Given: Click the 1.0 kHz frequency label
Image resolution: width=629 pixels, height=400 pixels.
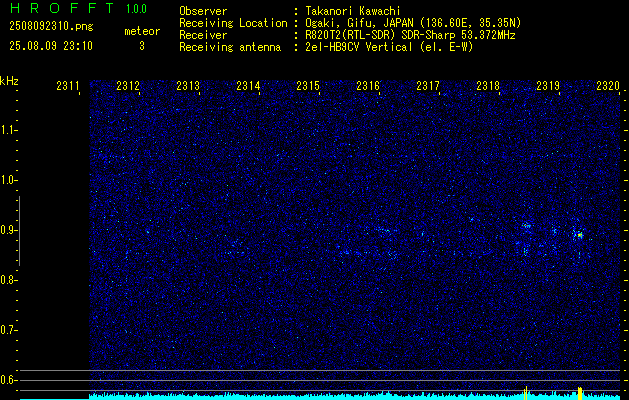Looking at the screenshot, I should pyautogui.click(x=8, y=180).
